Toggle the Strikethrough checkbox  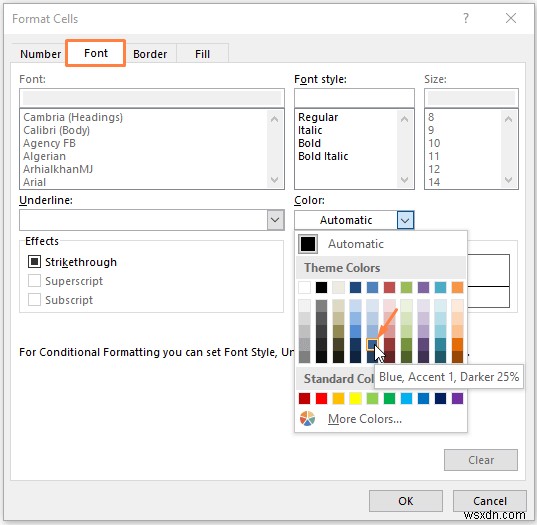(x=34, y=262)
